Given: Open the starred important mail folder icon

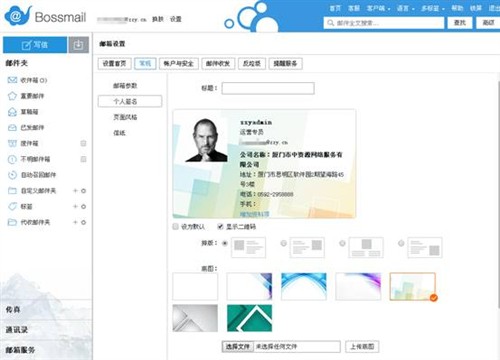Looking at the screenshot, I should 12,96.
